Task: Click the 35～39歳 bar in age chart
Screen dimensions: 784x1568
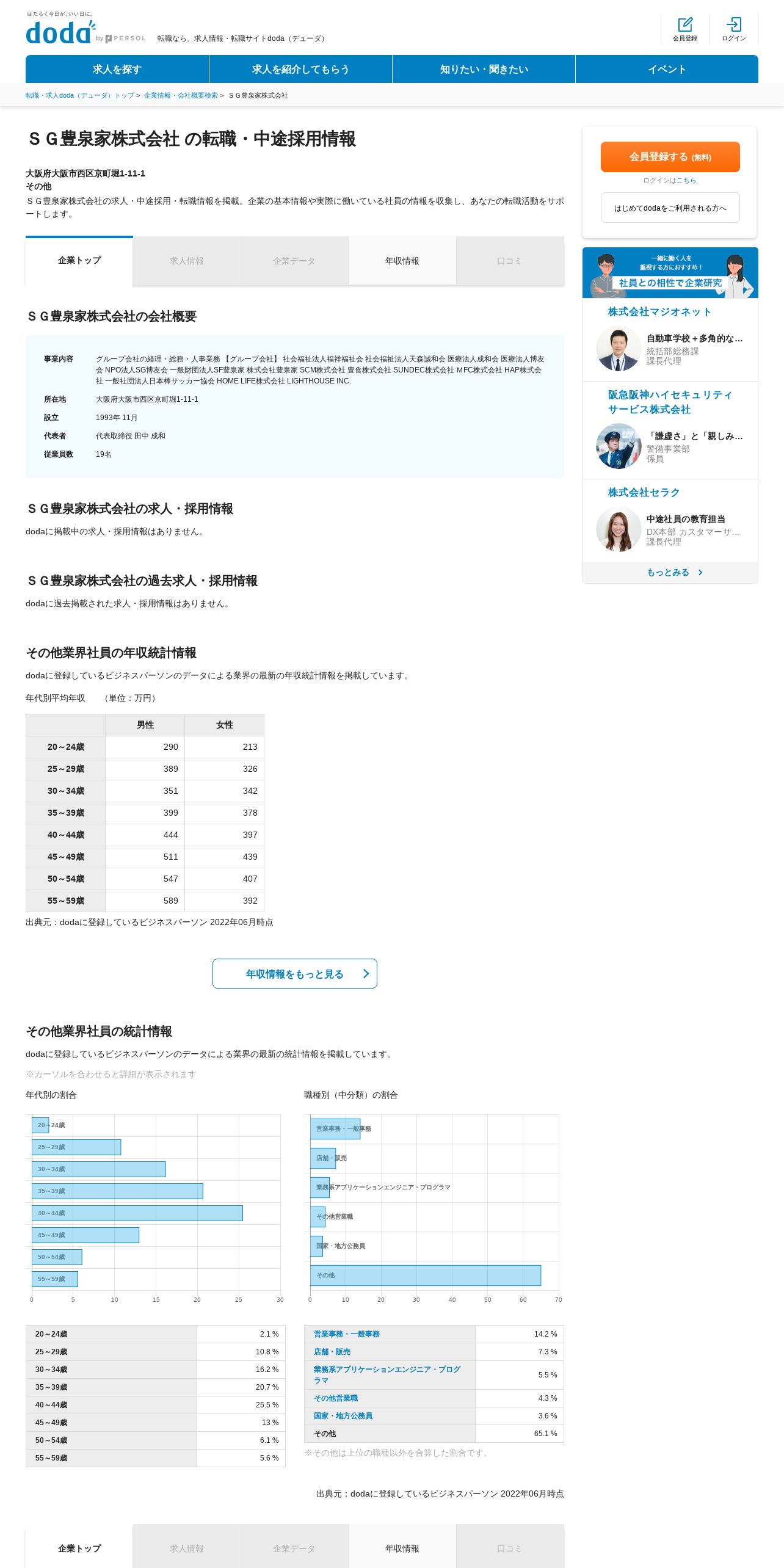Action: pos(117,1191)
